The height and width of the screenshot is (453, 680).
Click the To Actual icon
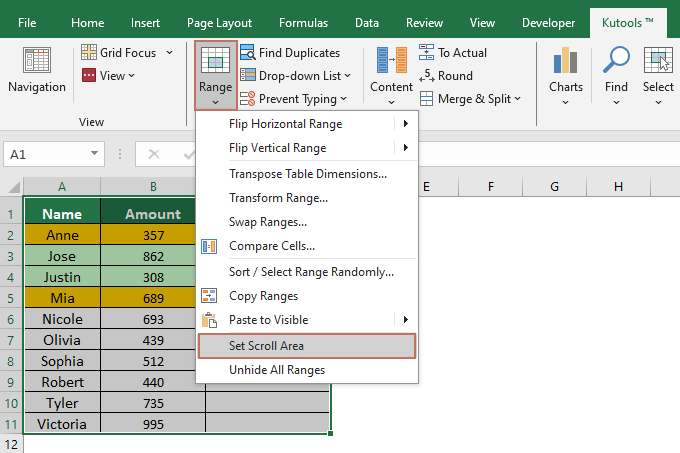tap(427, 52)
